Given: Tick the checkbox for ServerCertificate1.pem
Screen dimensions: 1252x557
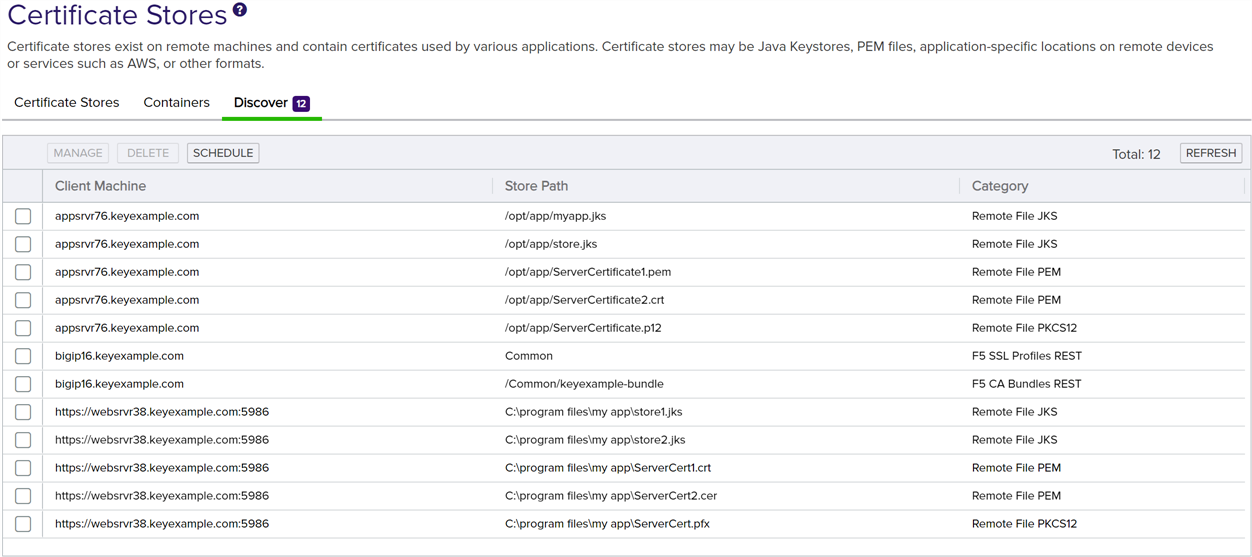Looking at the screenshot, I should [23, 272].
